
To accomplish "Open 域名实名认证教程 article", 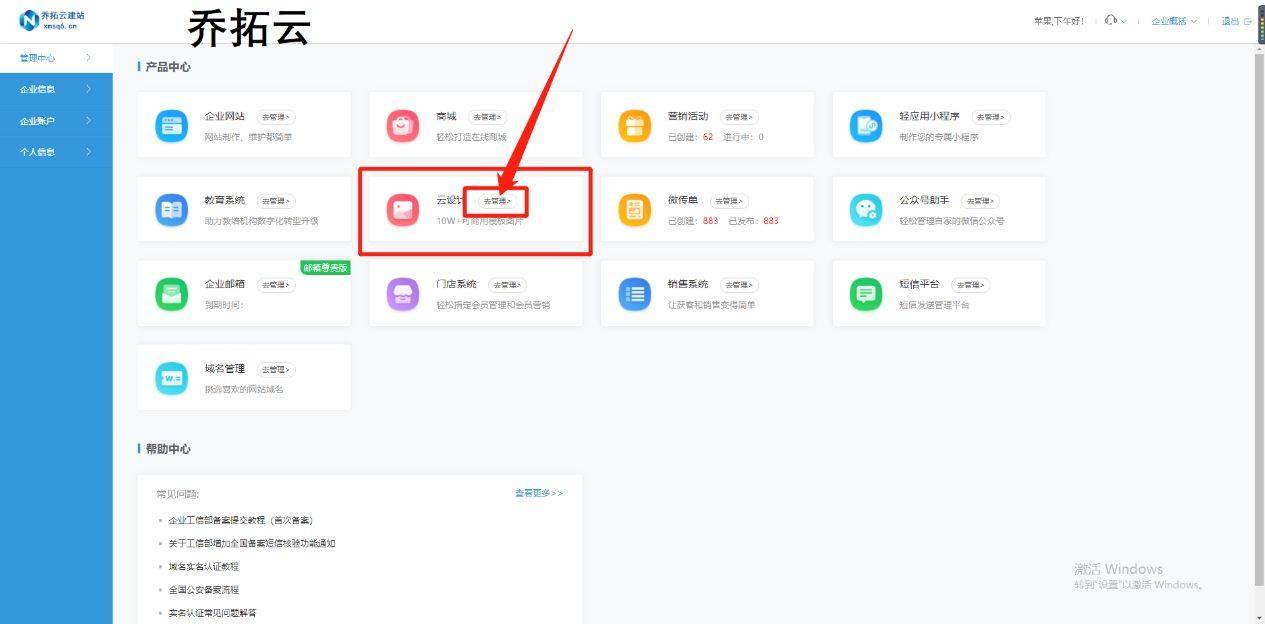I will (x=204, y=566).
